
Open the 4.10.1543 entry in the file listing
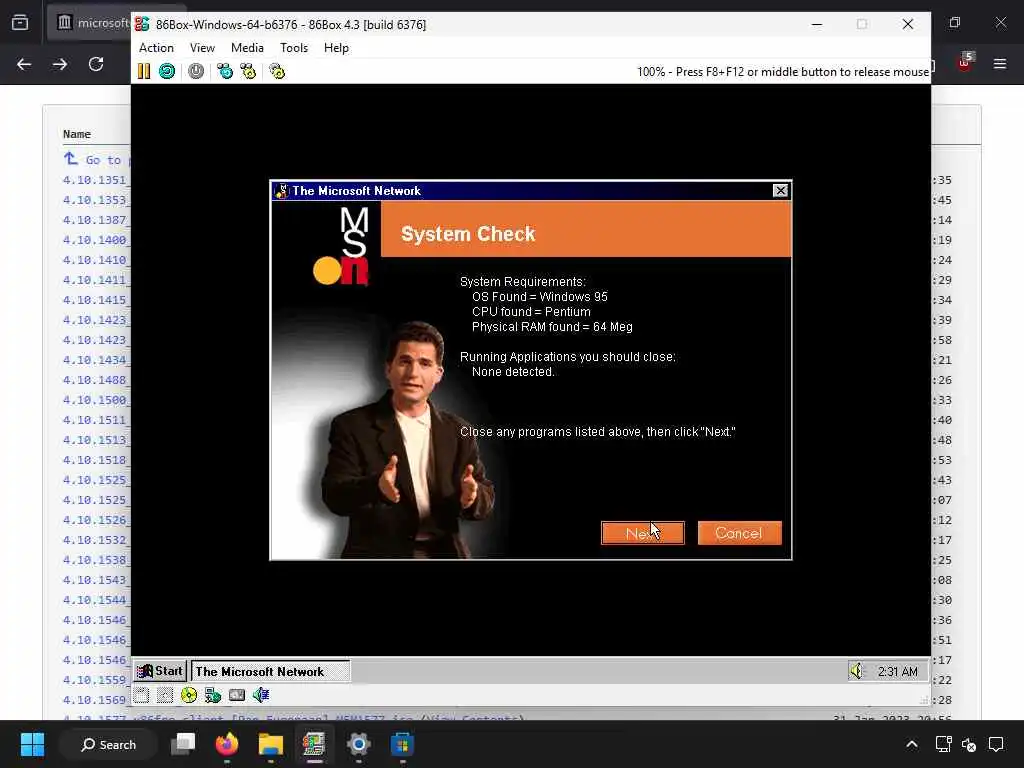pos(97,580)
